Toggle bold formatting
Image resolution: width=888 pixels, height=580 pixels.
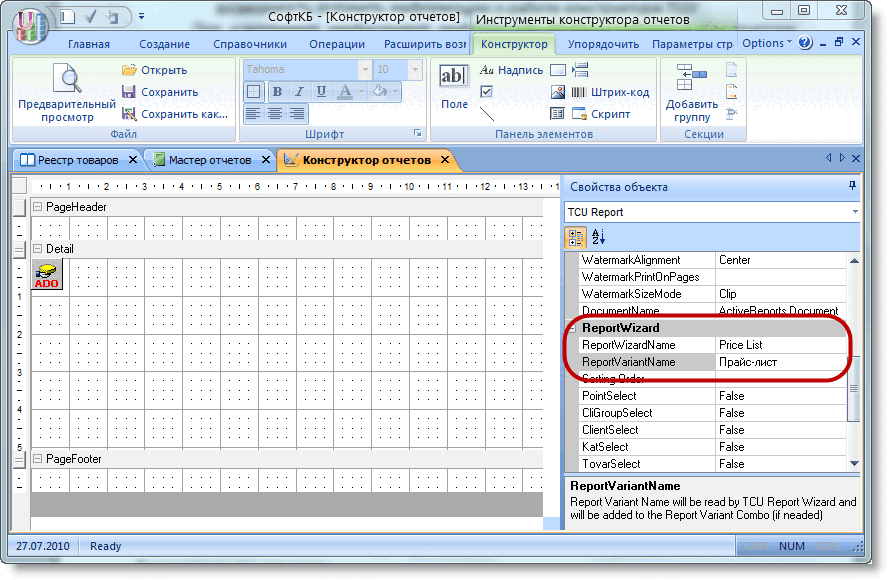coord(278,91)
